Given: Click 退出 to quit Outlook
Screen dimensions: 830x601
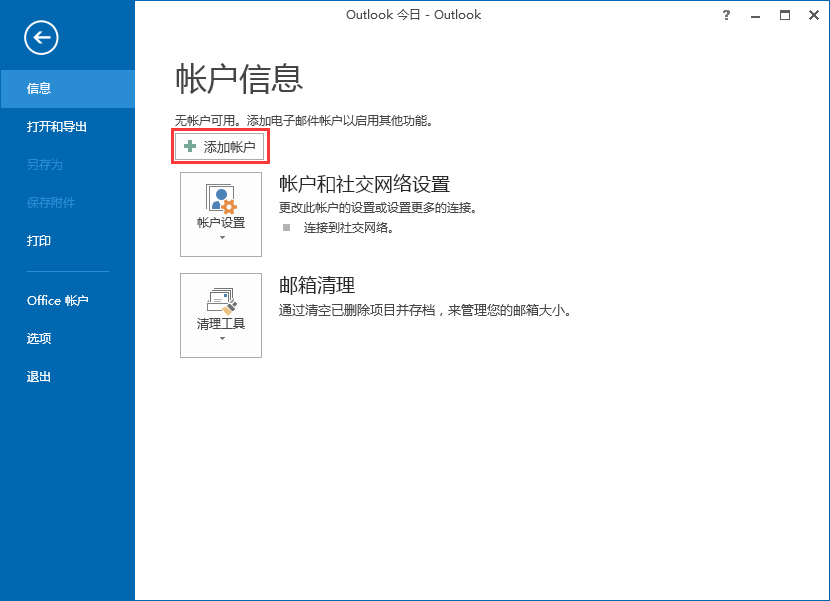Looking at the screenshot, I should click(39, 377).
